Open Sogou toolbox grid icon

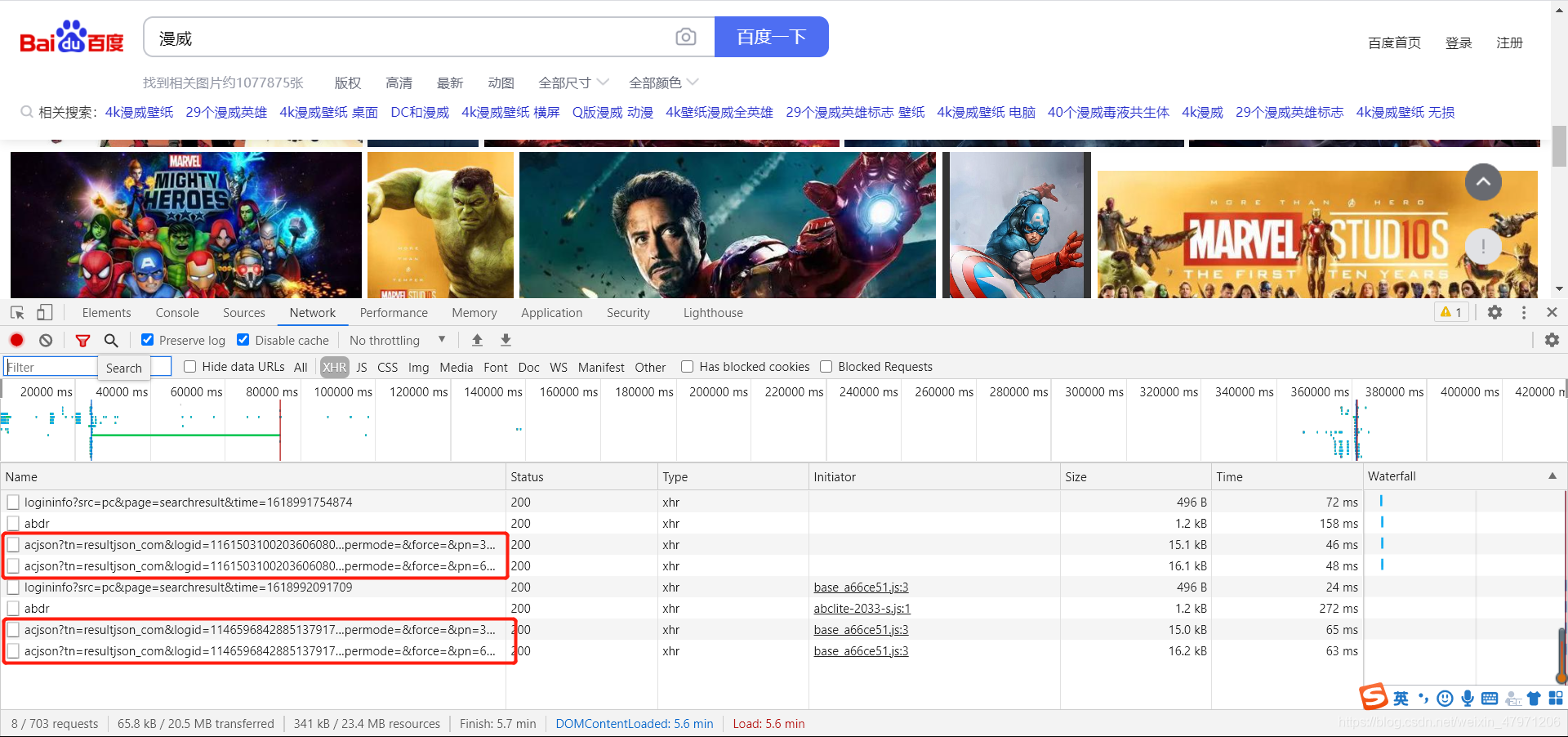[1556, 698]
